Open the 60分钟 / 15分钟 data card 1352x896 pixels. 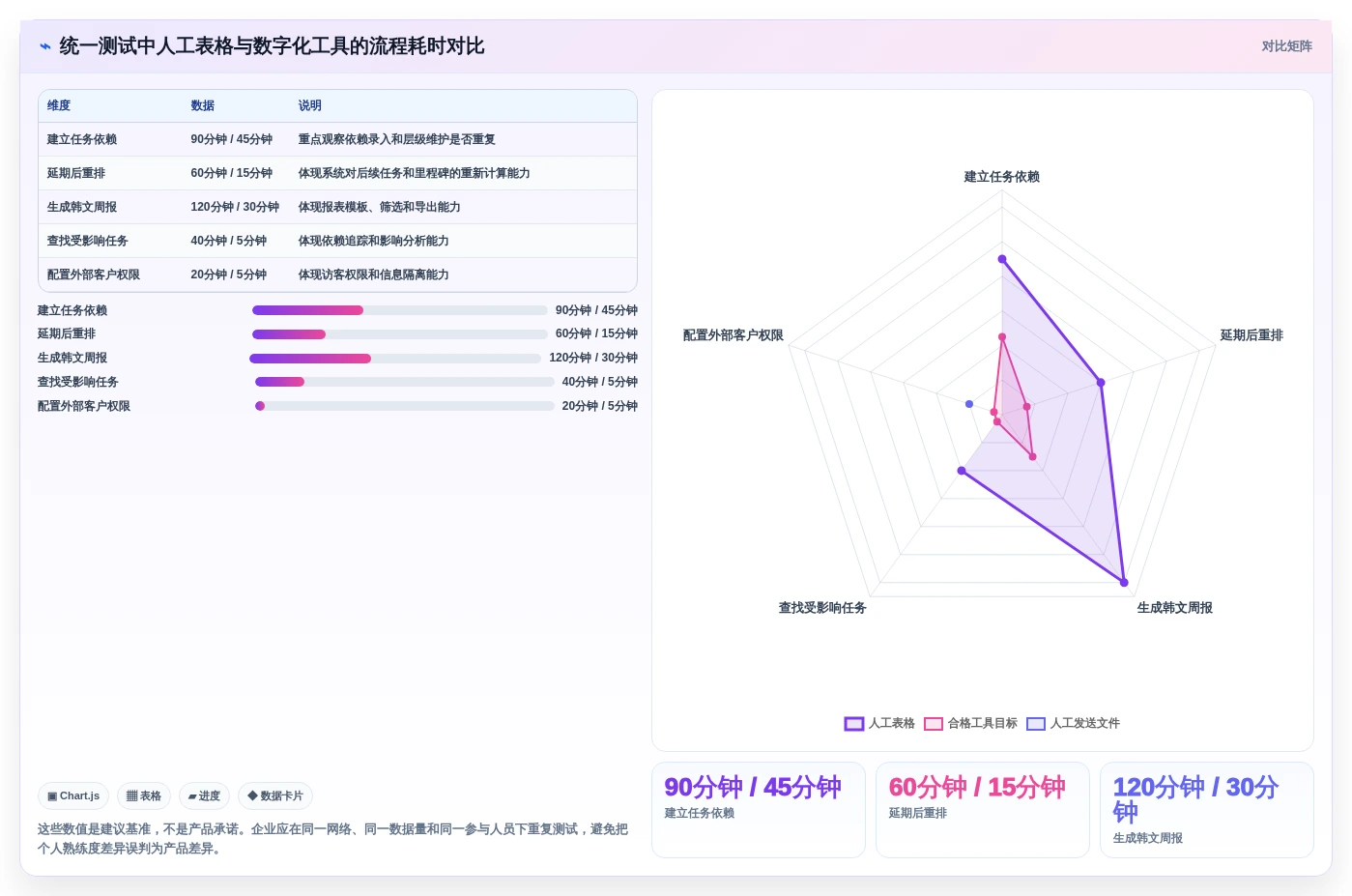(983, 810)
